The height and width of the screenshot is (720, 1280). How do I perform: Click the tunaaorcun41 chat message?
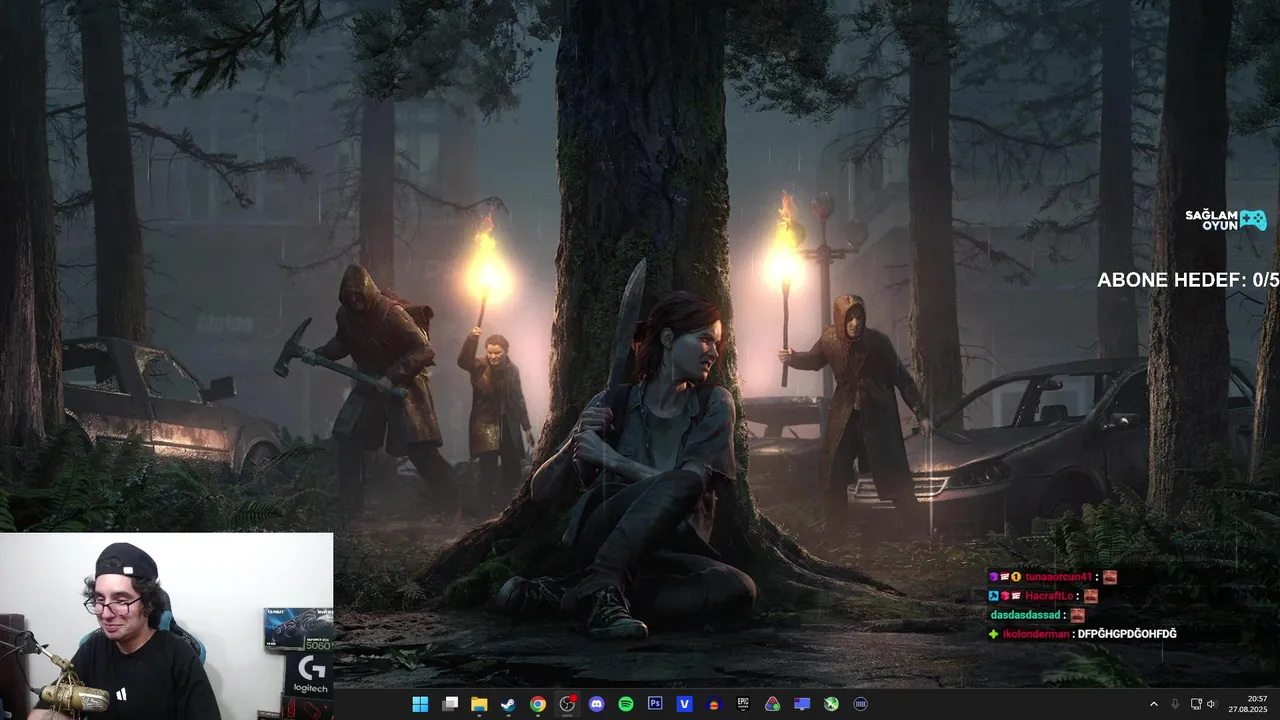coord(1052,577)
